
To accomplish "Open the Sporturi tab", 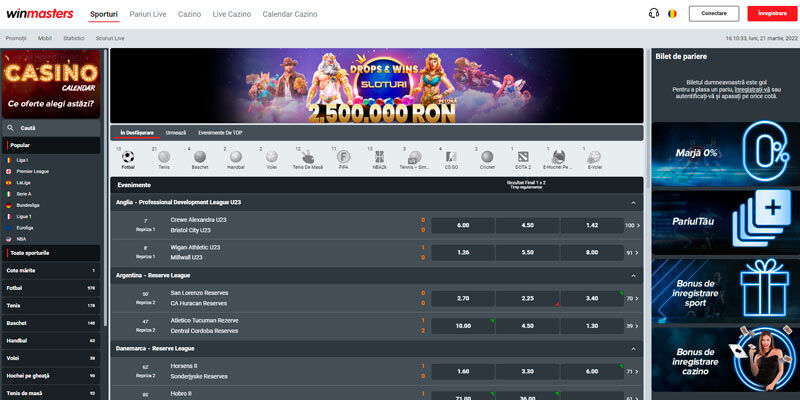I will [104, 14].
